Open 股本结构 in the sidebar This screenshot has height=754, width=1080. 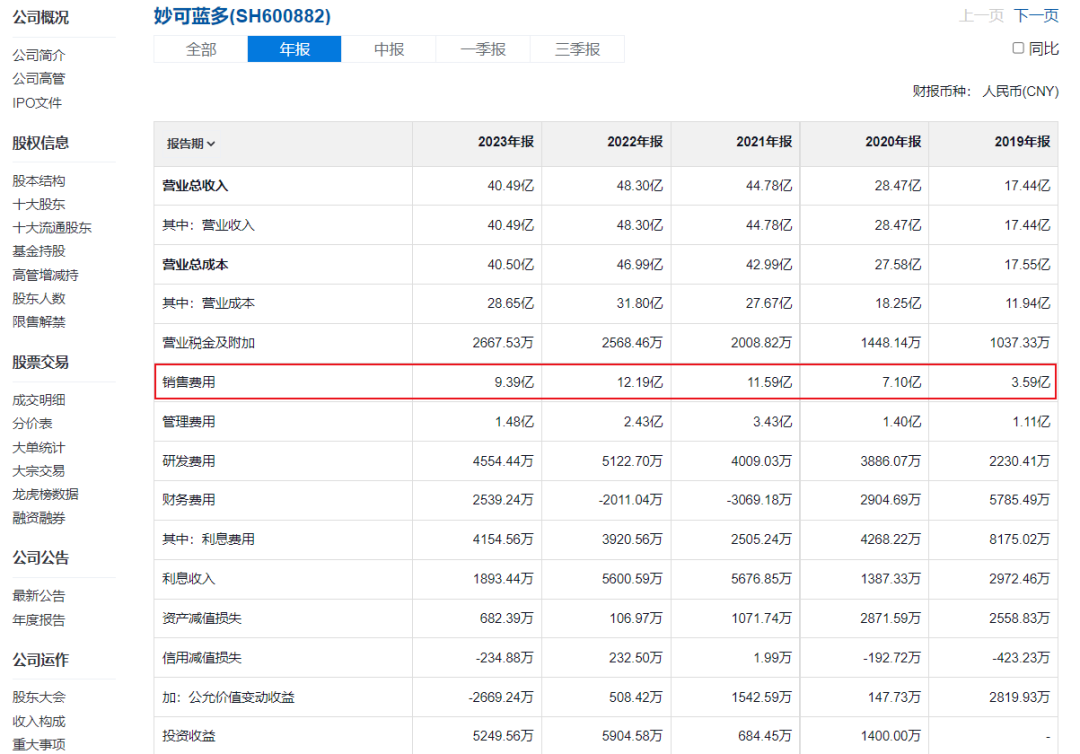[x=39, y=181]
